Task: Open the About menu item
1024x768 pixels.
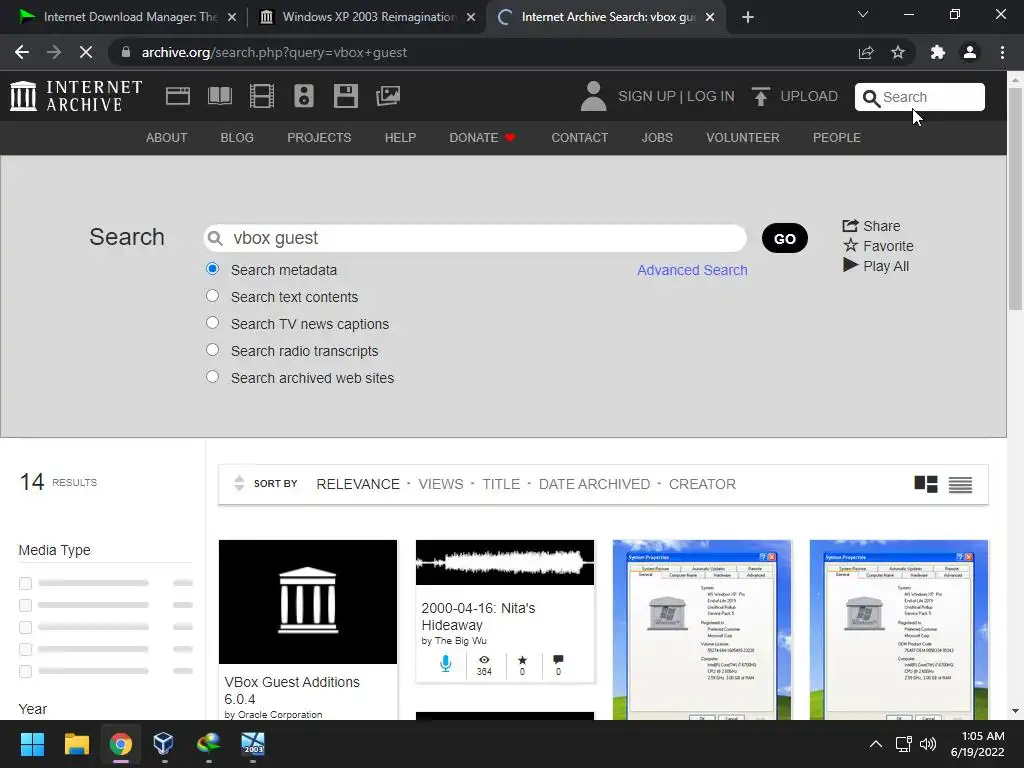Action: [x=167, y=138]
